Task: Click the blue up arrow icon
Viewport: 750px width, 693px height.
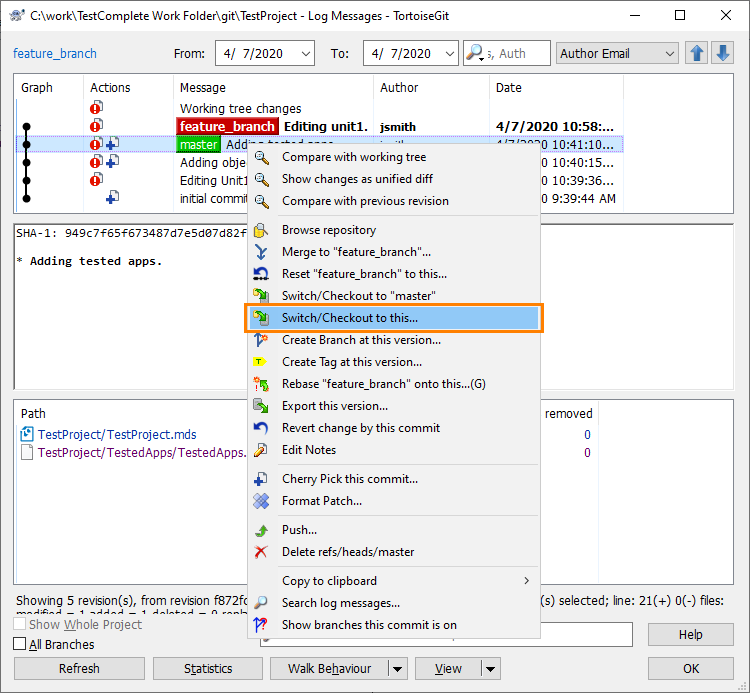Action: point(698,54)
